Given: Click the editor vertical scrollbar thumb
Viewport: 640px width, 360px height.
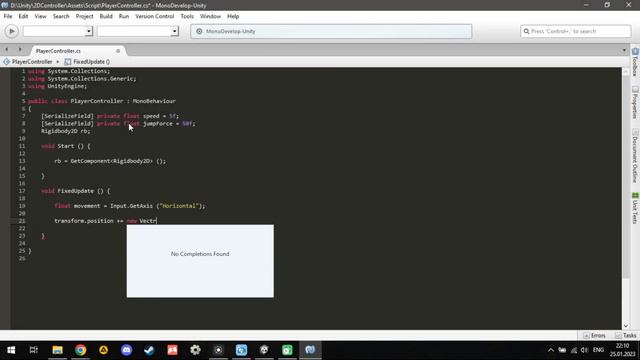Looking at the screenshot, I should (626, 176).
